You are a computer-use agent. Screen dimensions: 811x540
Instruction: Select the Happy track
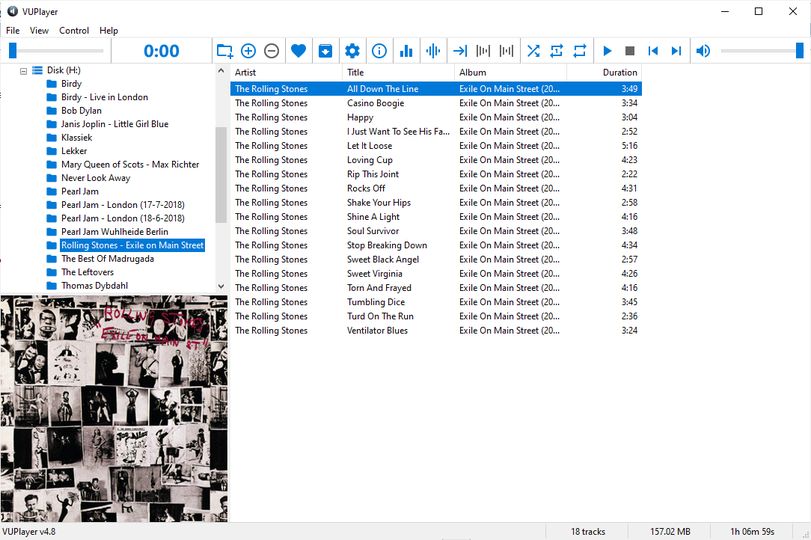coord(436,117)
